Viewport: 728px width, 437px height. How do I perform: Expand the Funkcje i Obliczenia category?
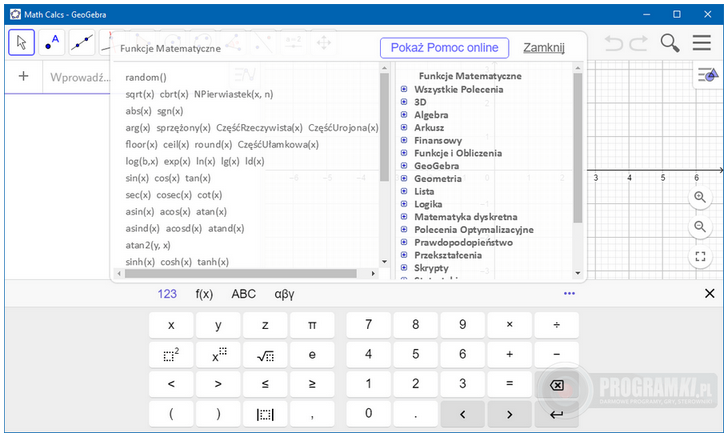404,153
